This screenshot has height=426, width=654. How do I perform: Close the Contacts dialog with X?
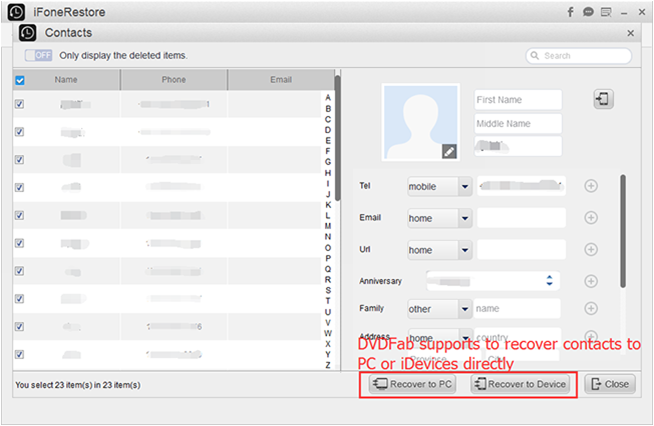(631, 33)
